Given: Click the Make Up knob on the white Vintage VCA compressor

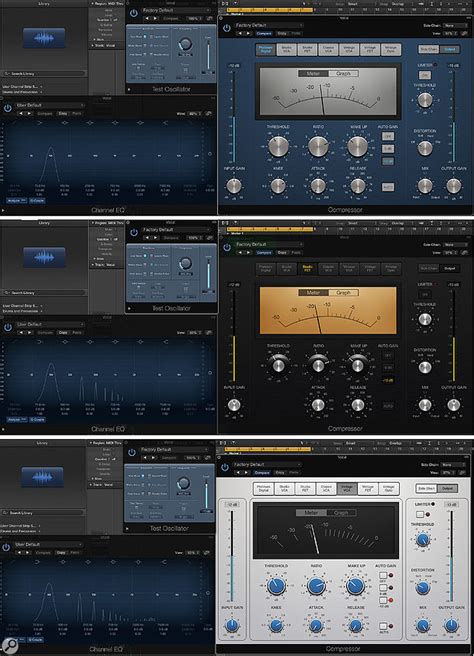Looking at the screenshot, I should pos(355,587).
